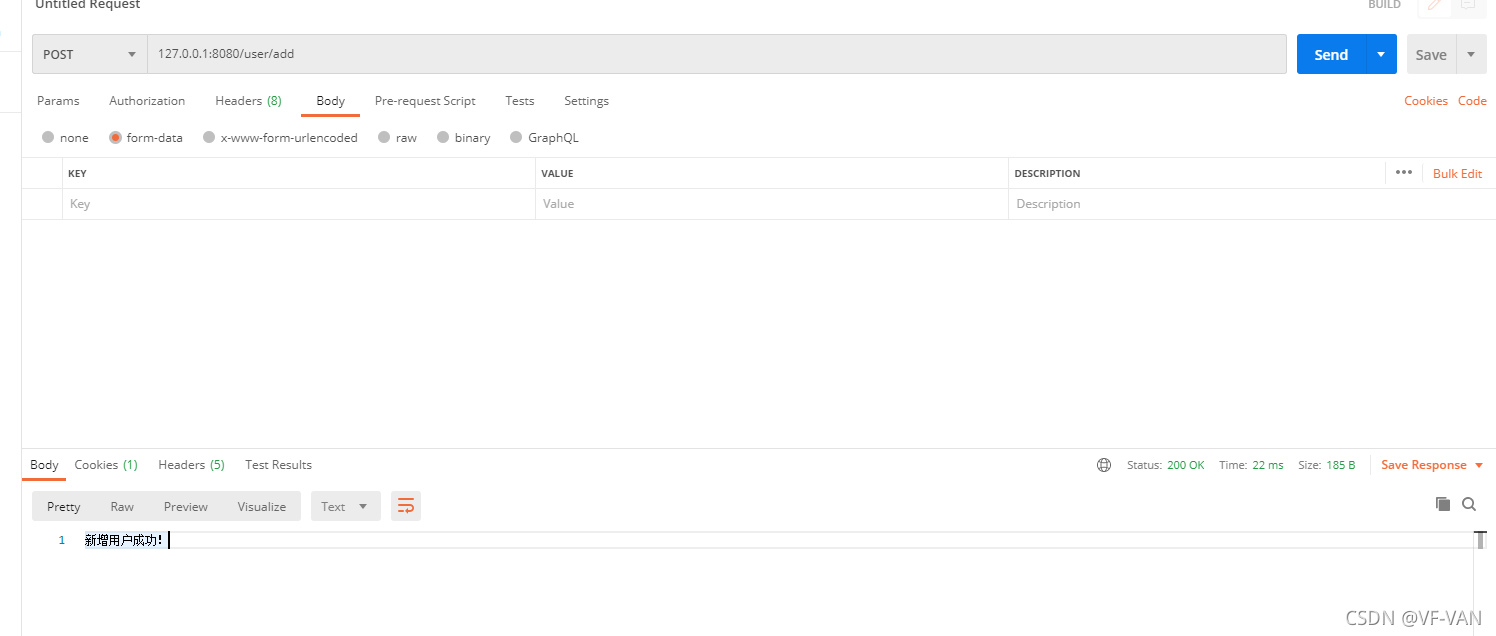1496x636 pixels.
Task: Click the wrap lines icon in response toolbar
Action: (x=406, y=506)
